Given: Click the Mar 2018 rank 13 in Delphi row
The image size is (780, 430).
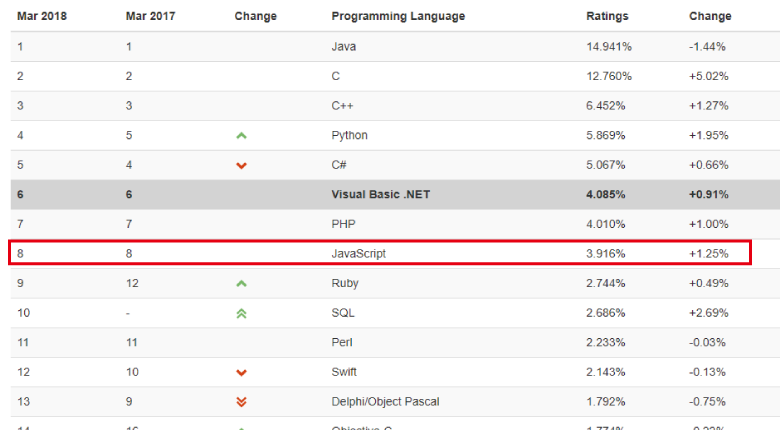Looking at the screenshot, I should [x=23, y=402].
